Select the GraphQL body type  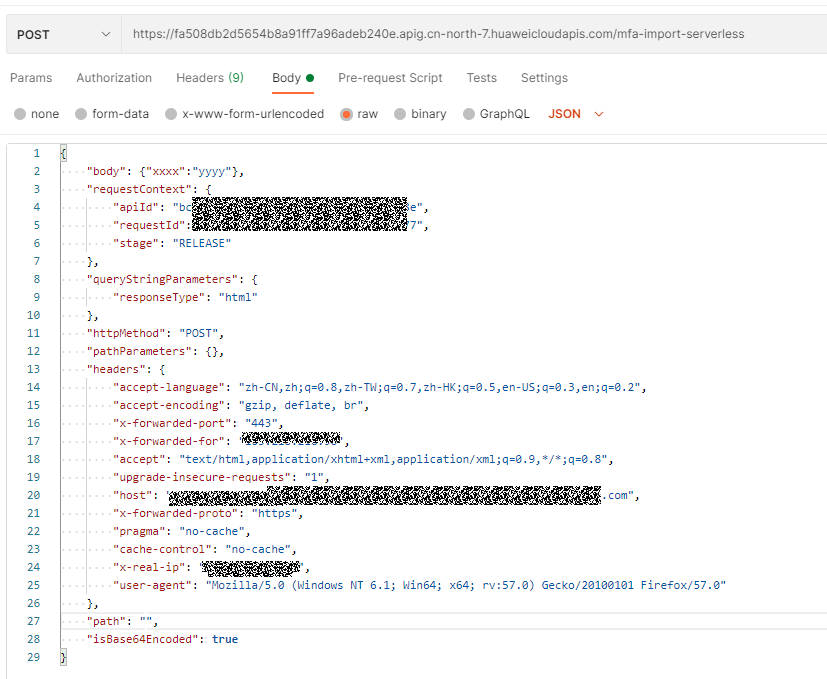469,114
